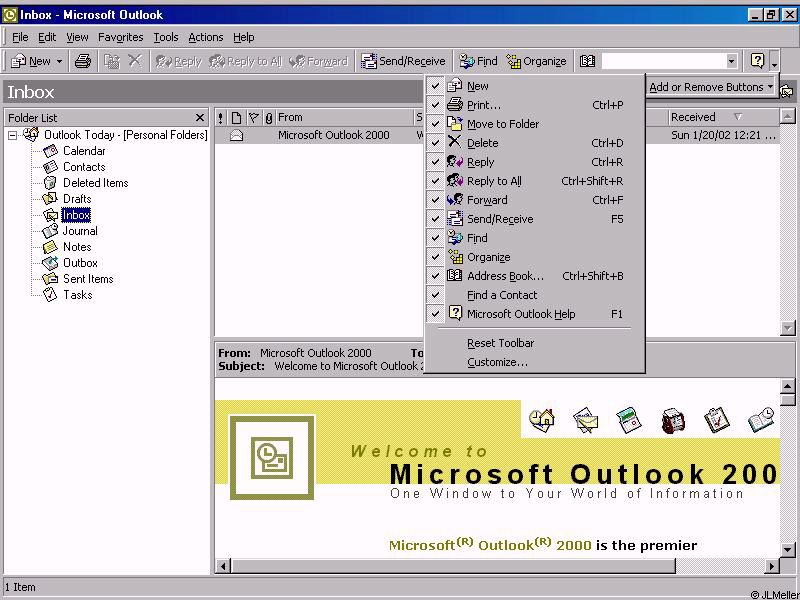
Task: Click the envelope icon of the Microsoft Outlook 2000 message
Action: click(237, 135)
